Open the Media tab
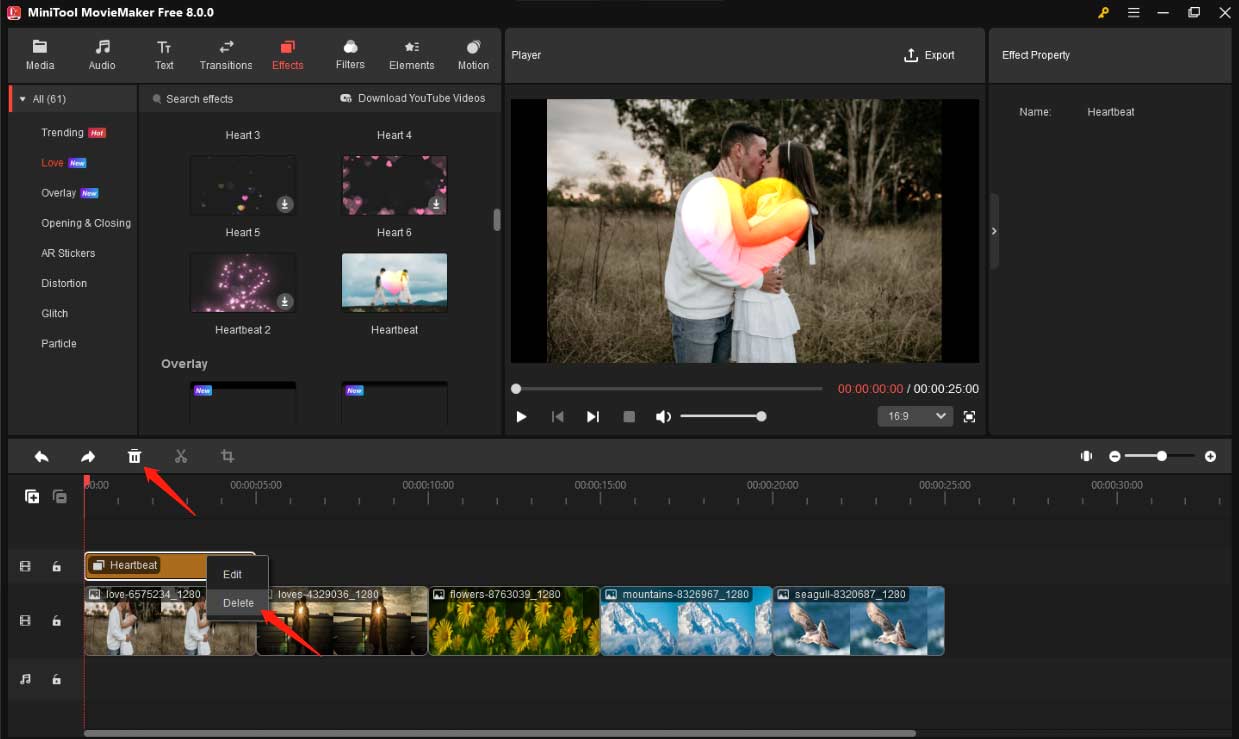The height and width of the screenshot is (739, 1239). [40, 55]
